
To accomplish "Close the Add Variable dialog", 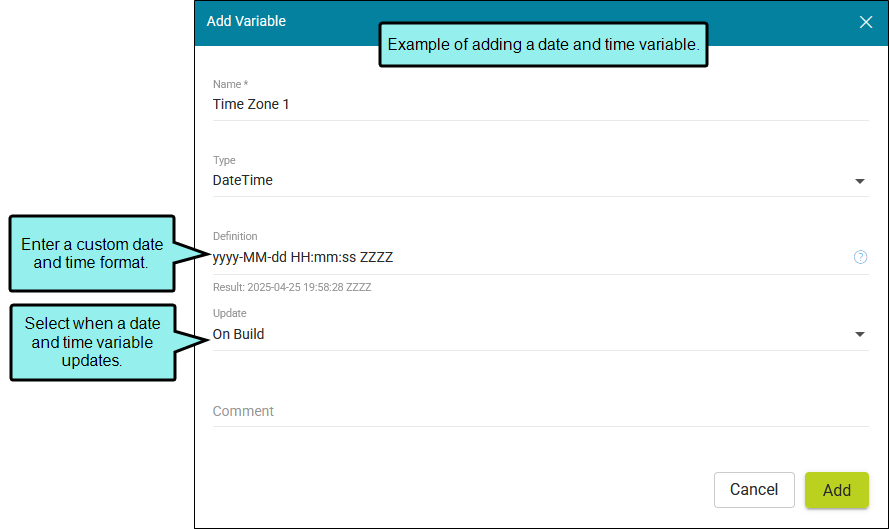I will 865,22.
